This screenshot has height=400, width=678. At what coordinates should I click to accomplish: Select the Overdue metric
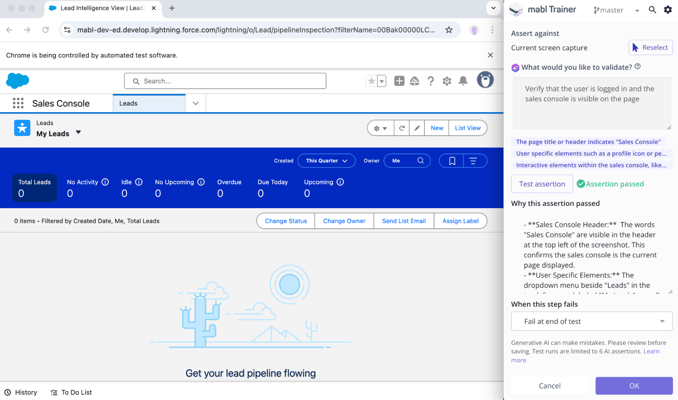229,188
